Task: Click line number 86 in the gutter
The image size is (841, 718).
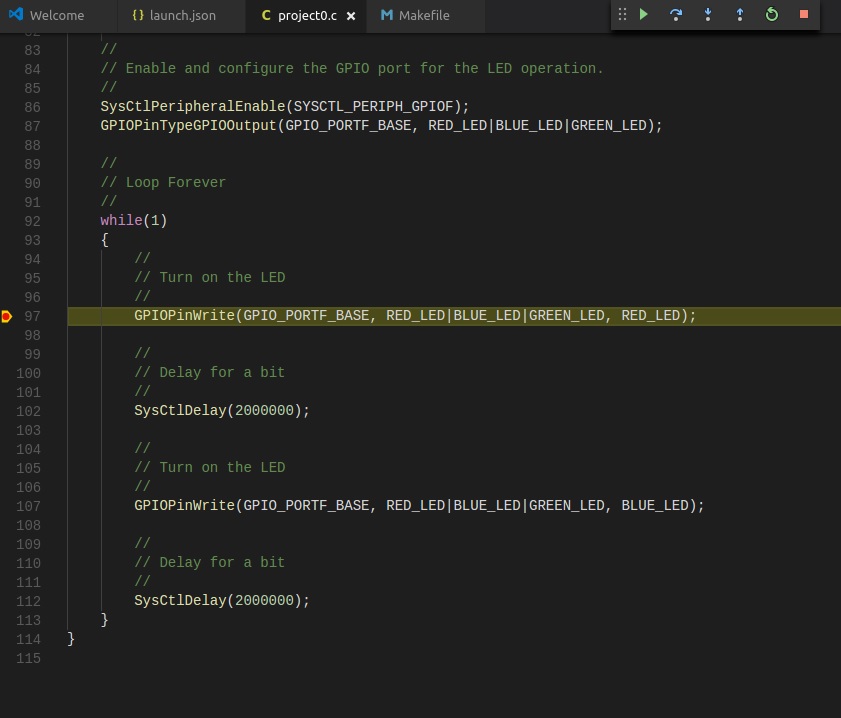Action: tap(32, 107)
